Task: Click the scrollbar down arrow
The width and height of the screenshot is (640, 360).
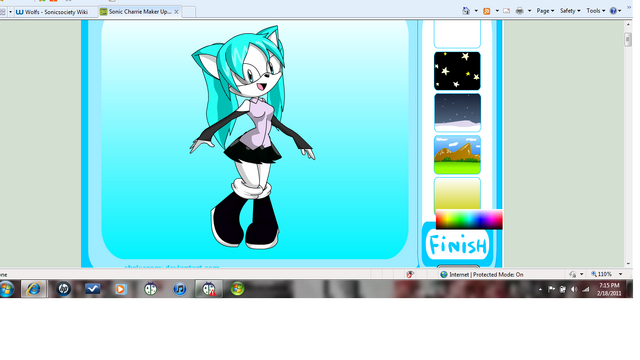Action: click(x=628, y=264)
